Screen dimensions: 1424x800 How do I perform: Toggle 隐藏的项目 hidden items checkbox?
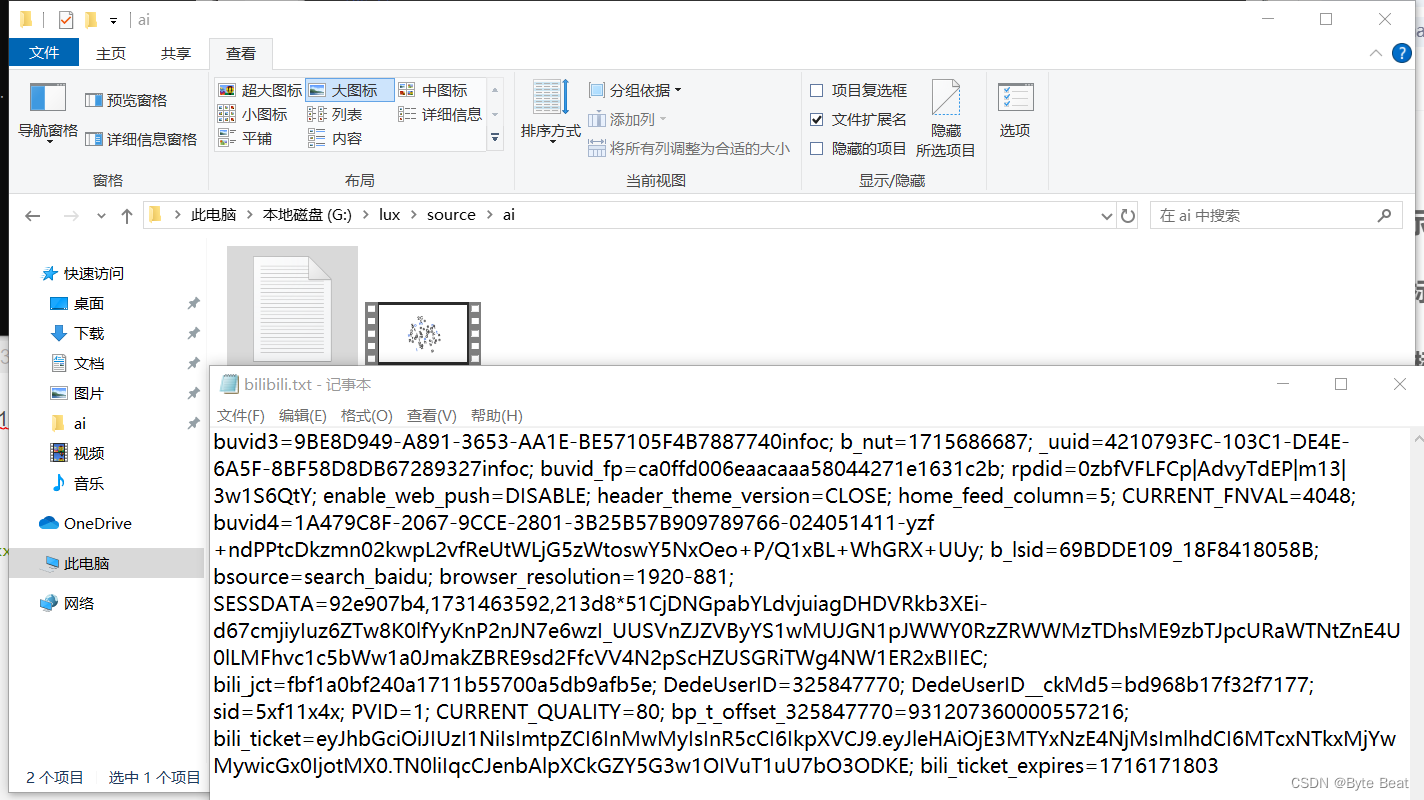point(858,148)
